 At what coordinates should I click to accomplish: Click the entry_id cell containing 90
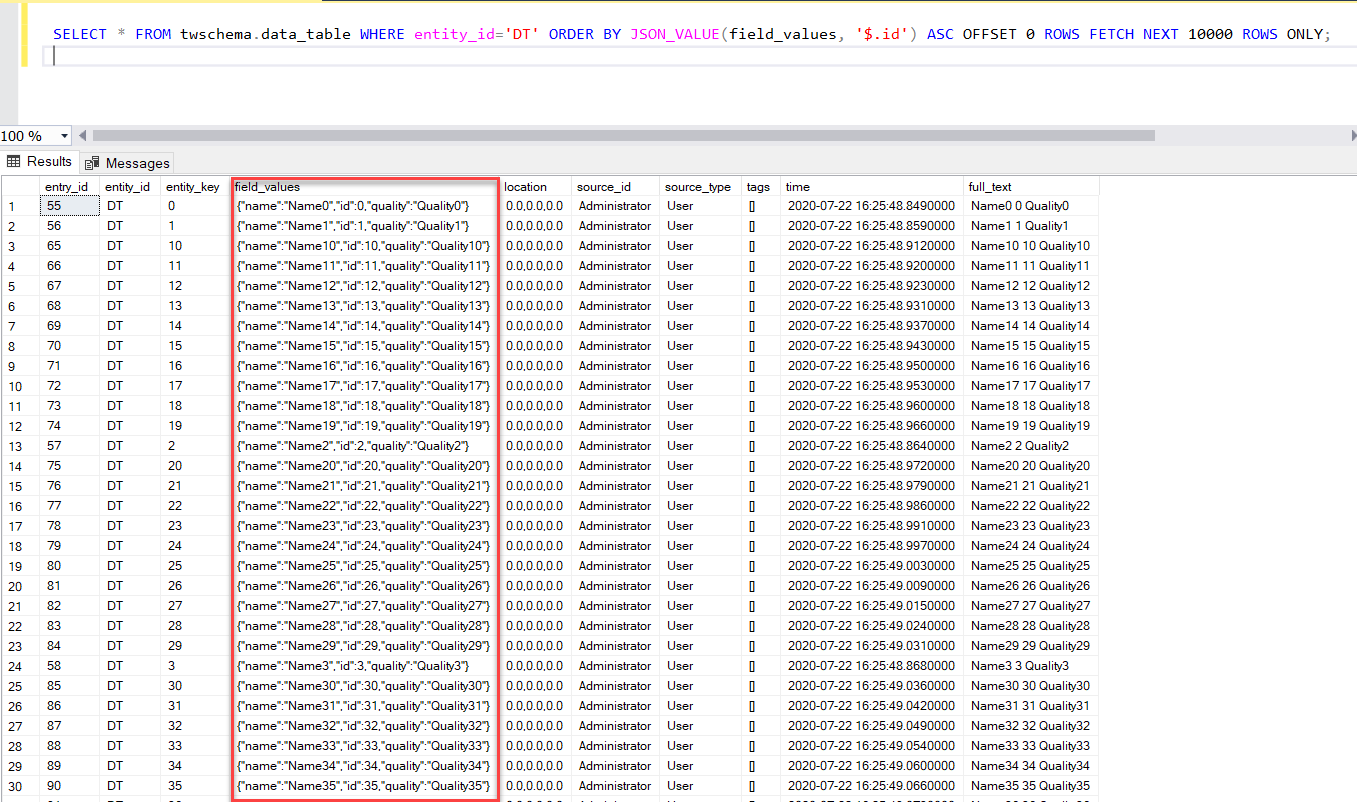(x=69, y=786)
